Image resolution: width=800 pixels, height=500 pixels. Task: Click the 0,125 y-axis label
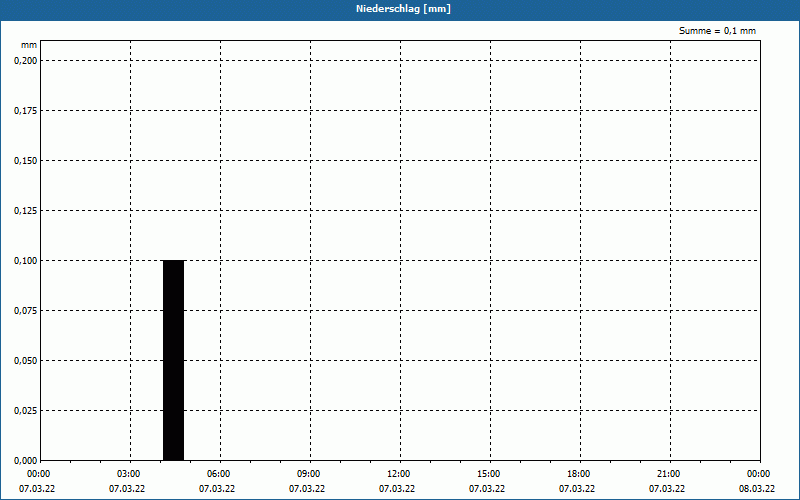click(26, 211)
